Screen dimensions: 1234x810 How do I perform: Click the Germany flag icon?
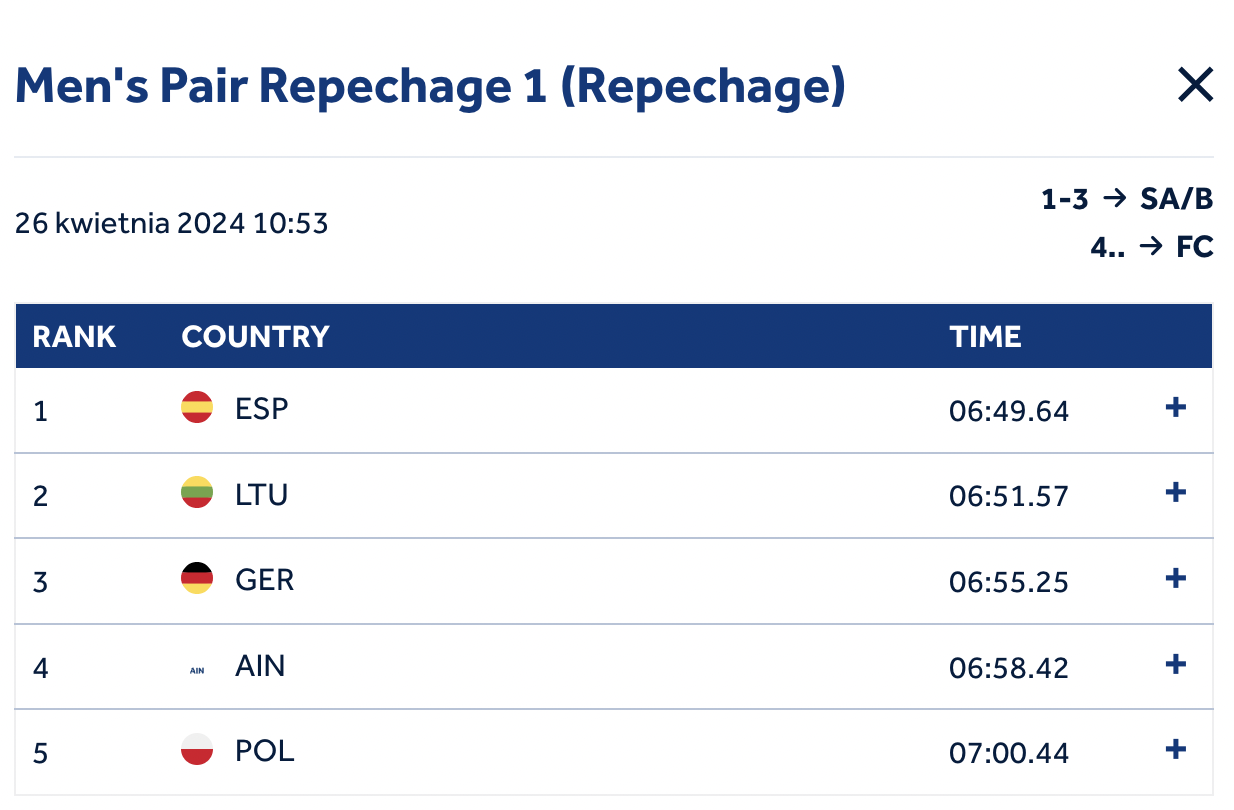197,579
